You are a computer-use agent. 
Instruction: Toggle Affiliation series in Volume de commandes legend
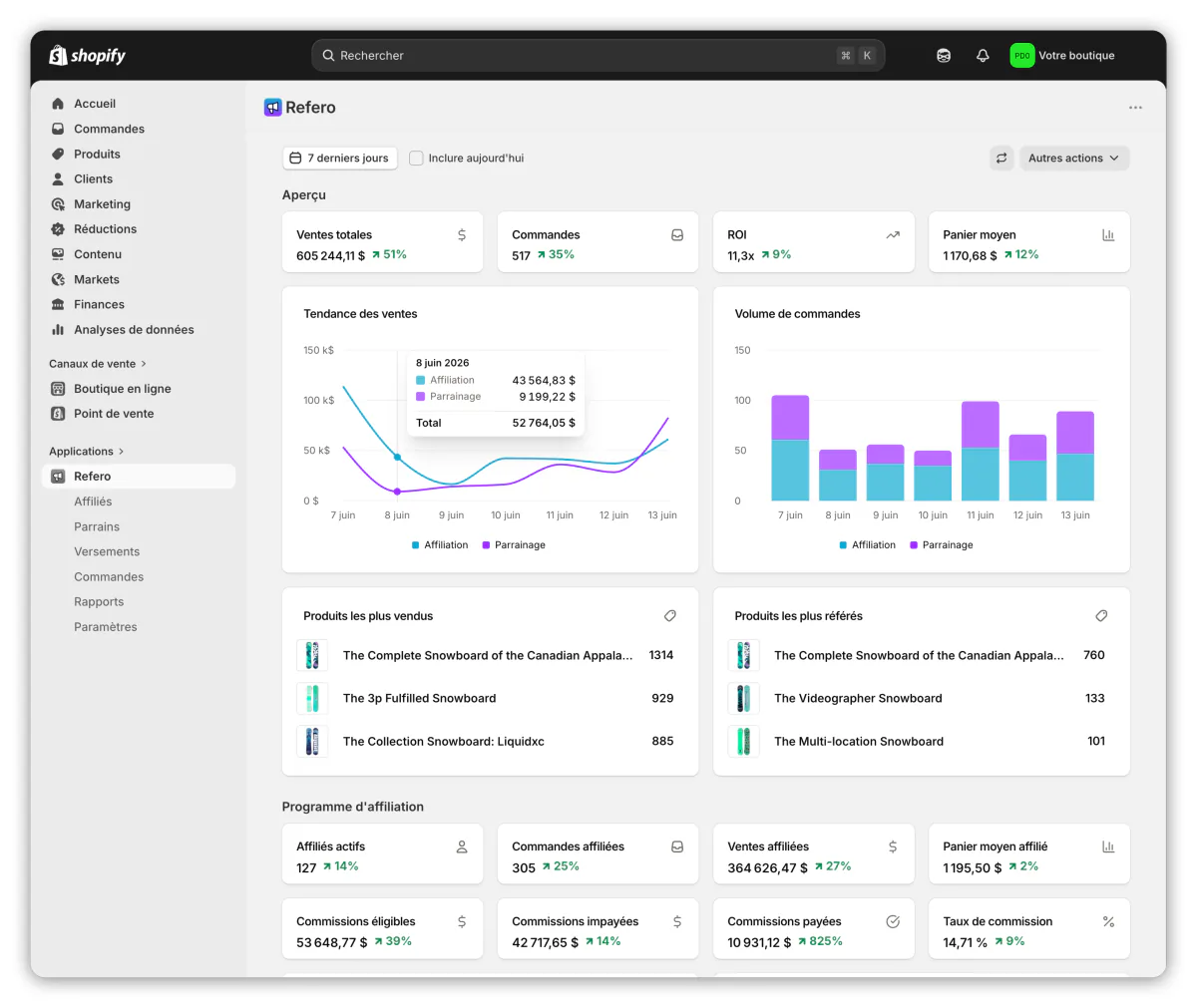point(868,545)
